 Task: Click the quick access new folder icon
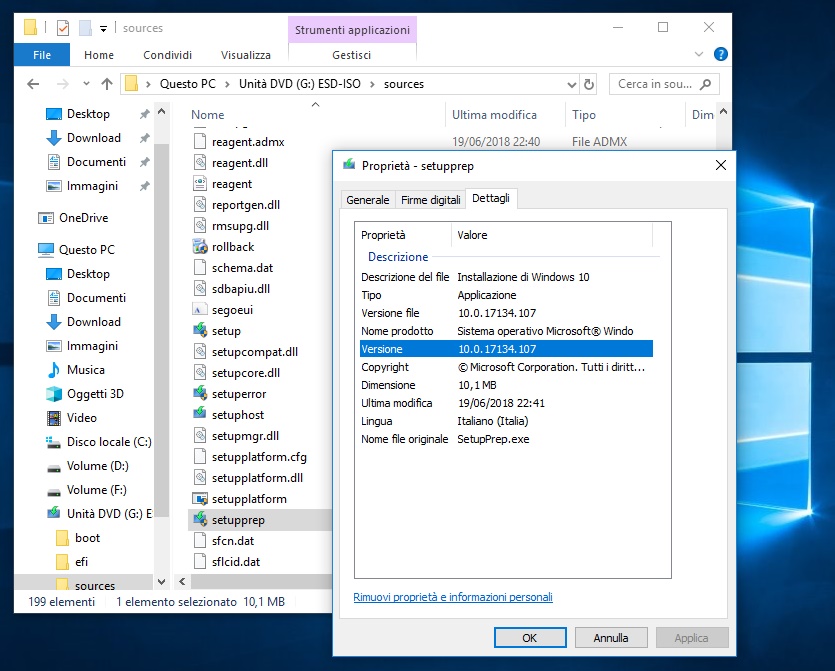85,28
